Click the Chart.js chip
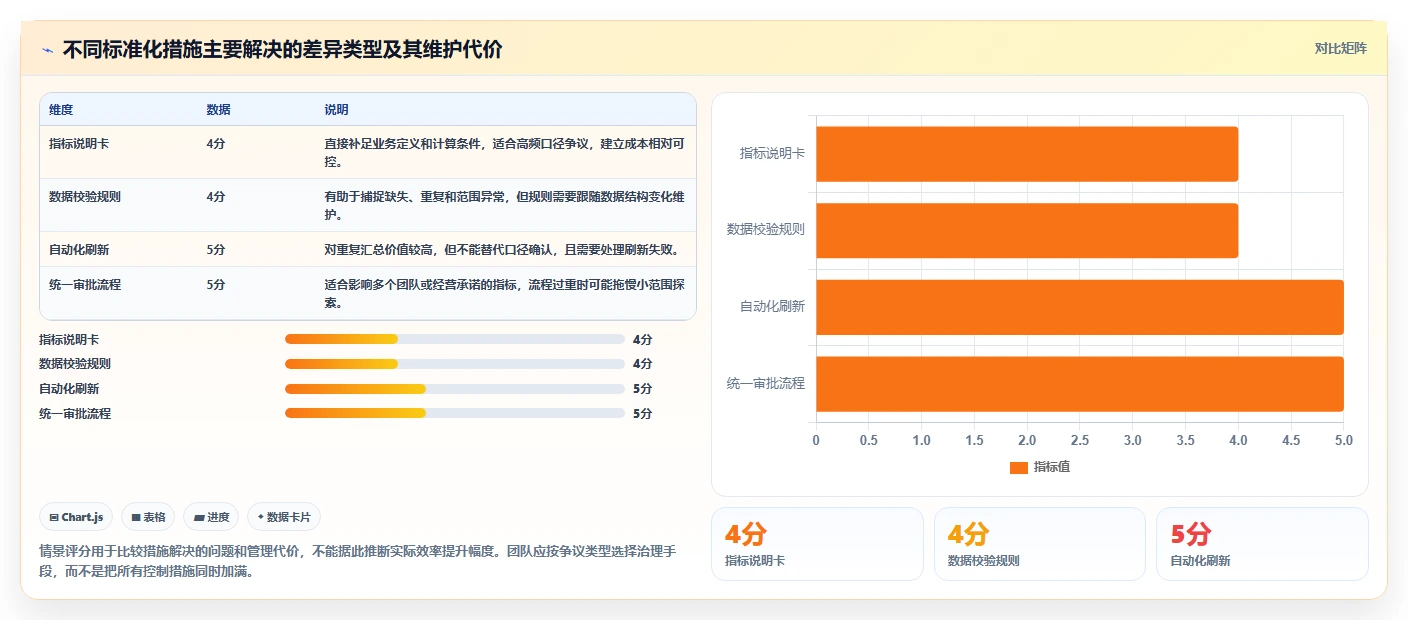1408x620 pixels. coord(76,517)
